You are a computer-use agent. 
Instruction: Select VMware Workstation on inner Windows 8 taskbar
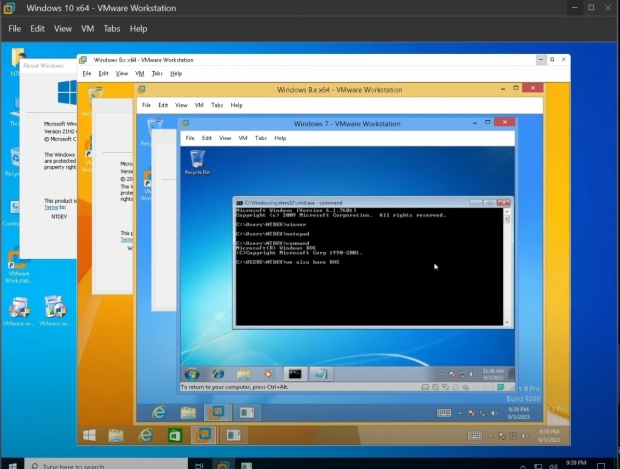217,412
